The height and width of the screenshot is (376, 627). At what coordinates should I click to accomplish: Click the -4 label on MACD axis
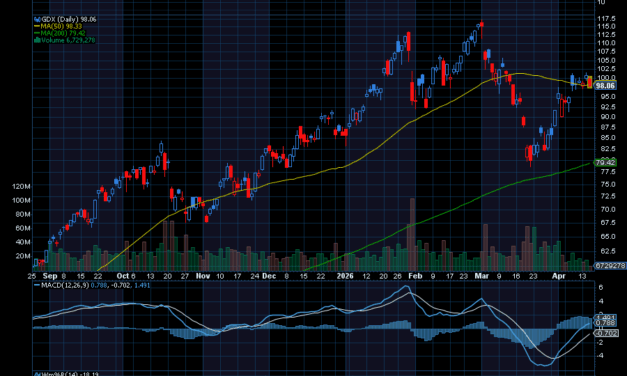point(601,356)
